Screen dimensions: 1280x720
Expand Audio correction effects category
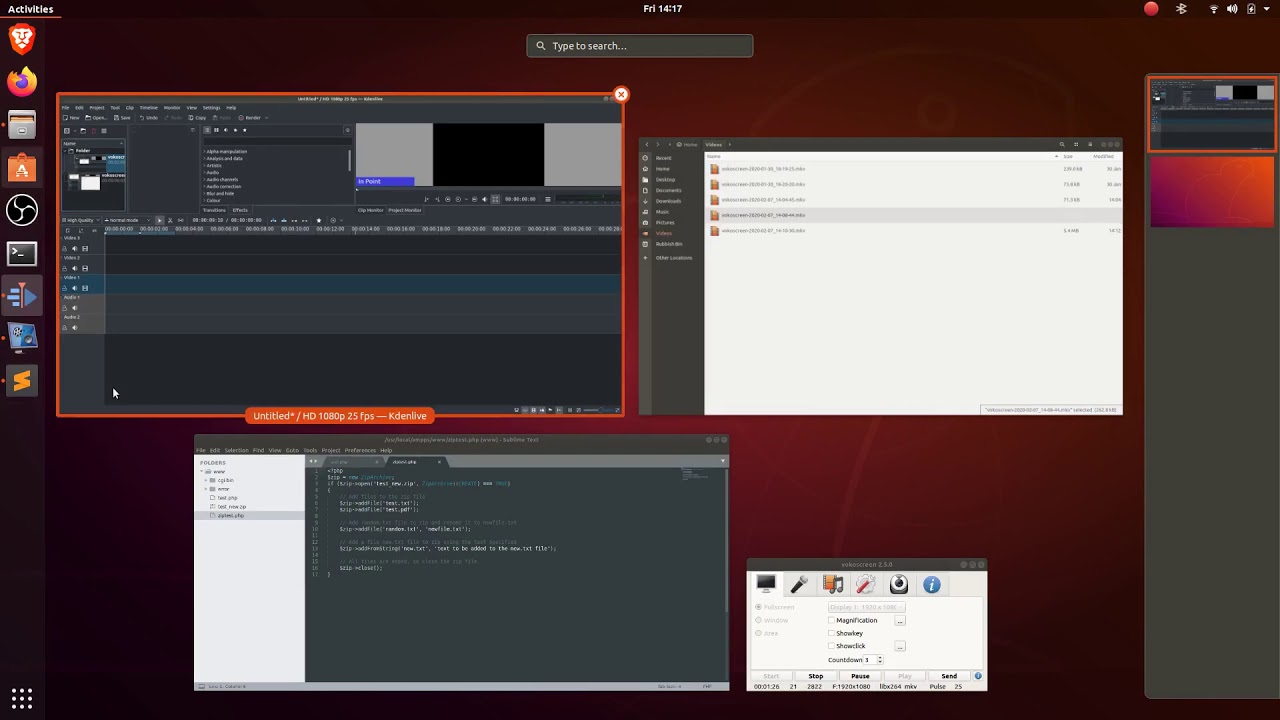pyautogui.click(x=204, y=187)
